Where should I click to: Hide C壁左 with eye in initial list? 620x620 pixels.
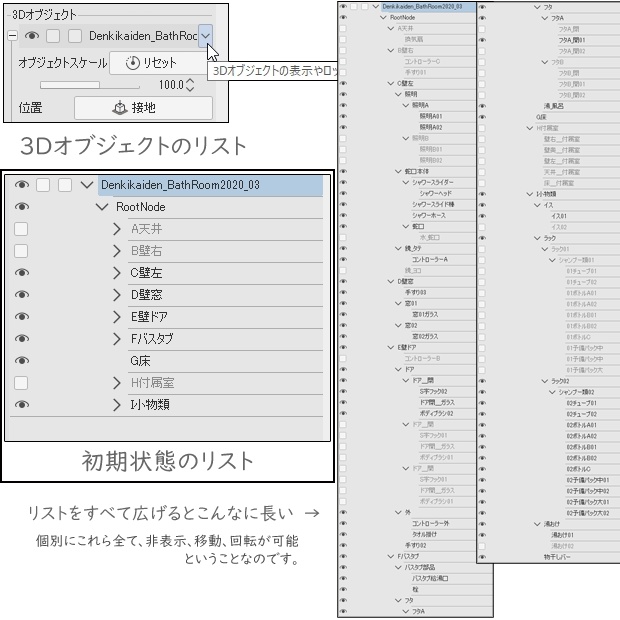[x=22, y=272]
